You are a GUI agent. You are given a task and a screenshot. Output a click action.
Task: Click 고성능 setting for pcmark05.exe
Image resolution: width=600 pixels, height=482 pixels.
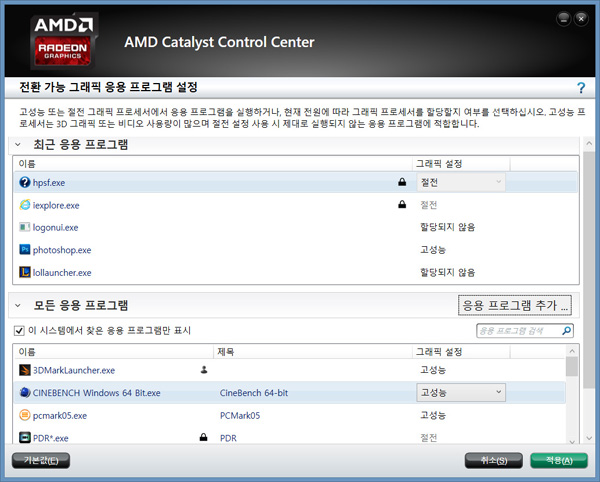433,415
